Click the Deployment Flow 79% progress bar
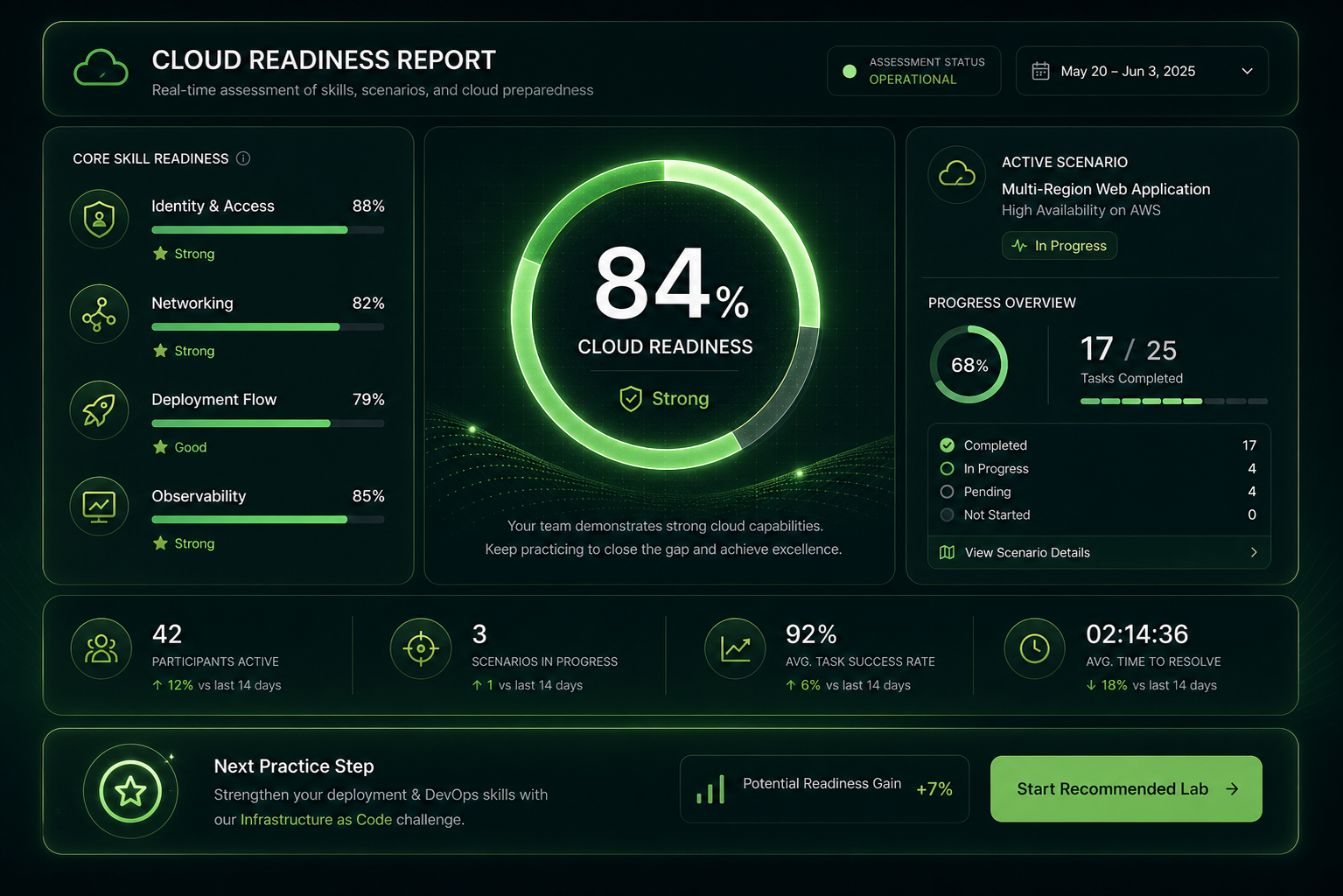The image size is (1343, 896). [268, 423]
